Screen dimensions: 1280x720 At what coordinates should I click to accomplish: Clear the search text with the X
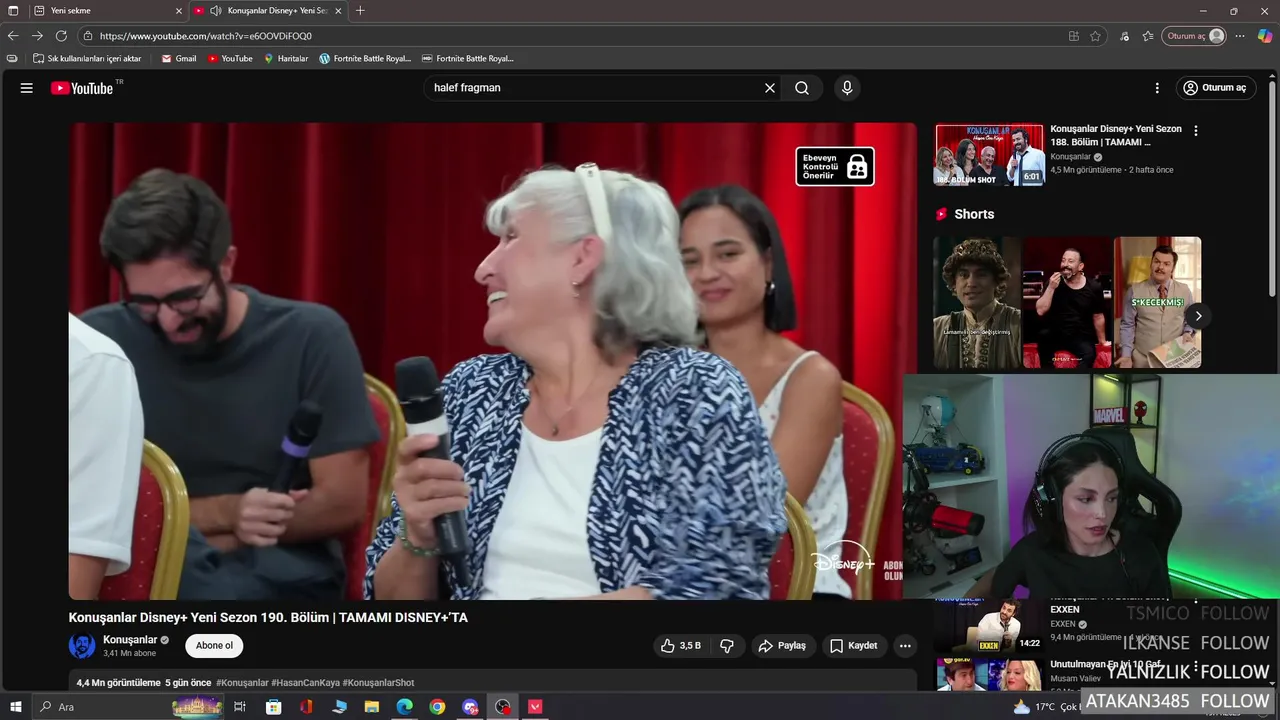point(770,88)
